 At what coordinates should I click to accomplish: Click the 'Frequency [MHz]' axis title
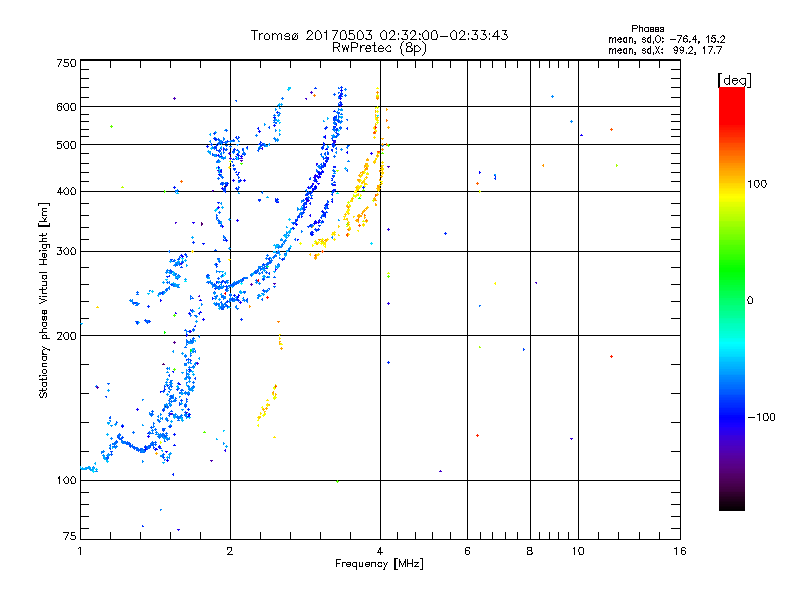click(379, 564)
